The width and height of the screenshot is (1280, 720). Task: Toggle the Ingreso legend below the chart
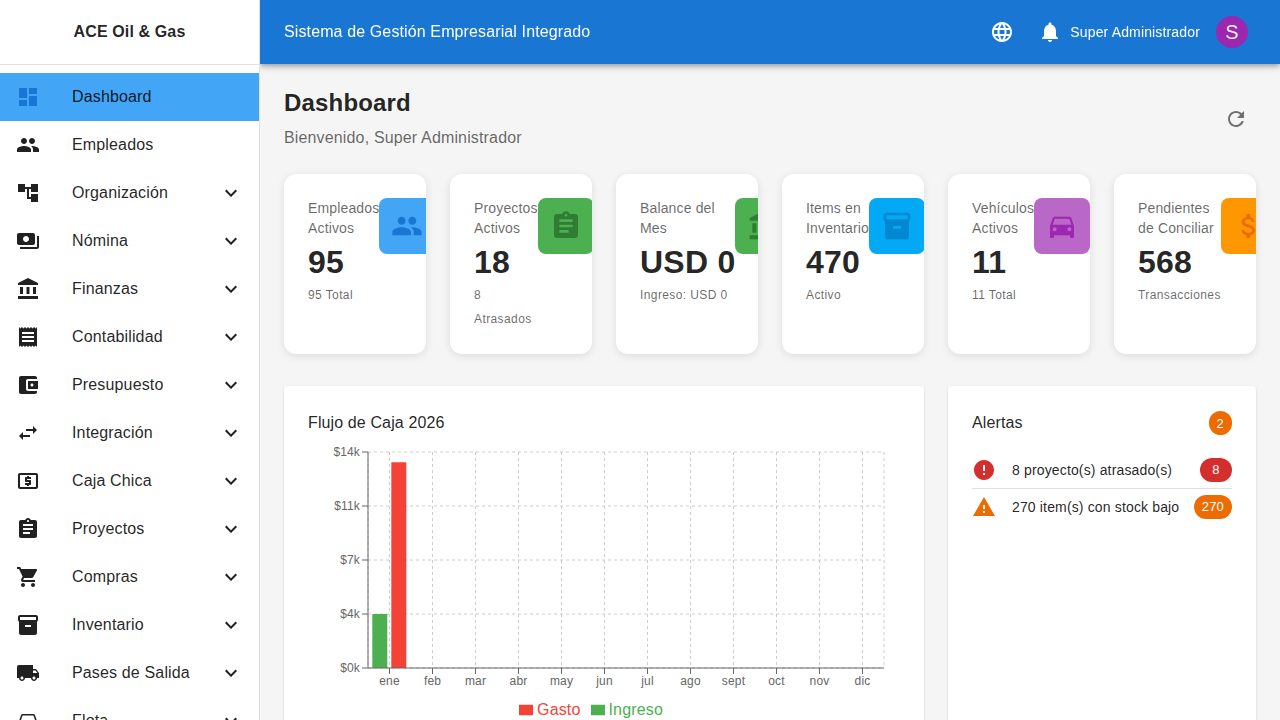(627, 709)
